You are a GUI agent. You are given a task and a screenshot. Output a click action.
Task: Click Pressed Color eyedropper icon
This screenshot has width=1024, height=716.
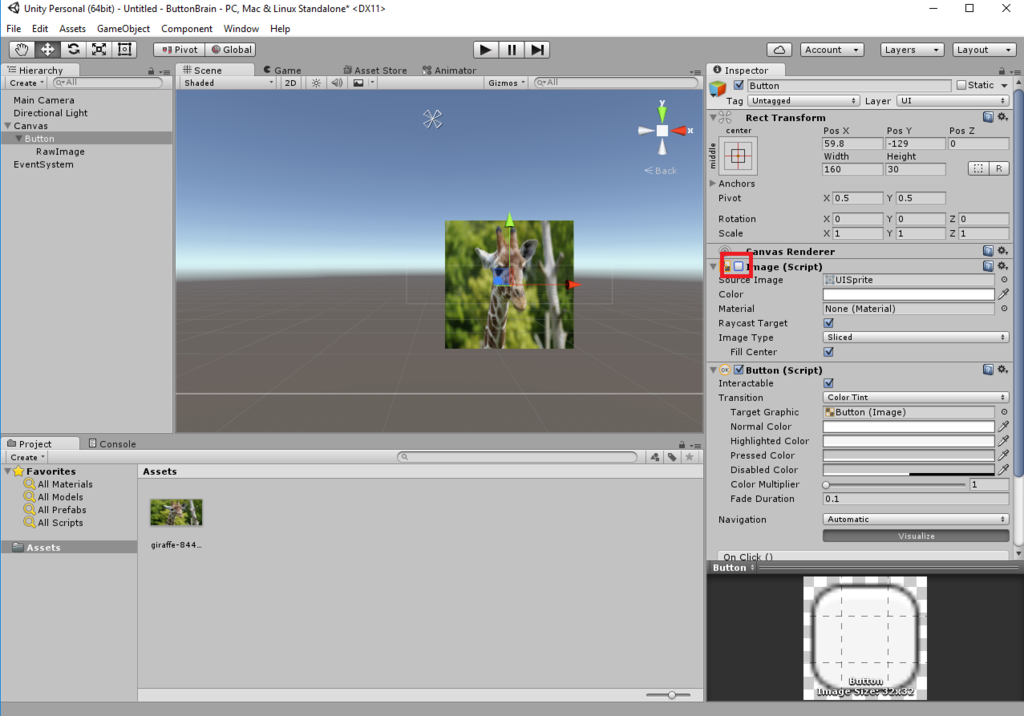coord(1004,455)
